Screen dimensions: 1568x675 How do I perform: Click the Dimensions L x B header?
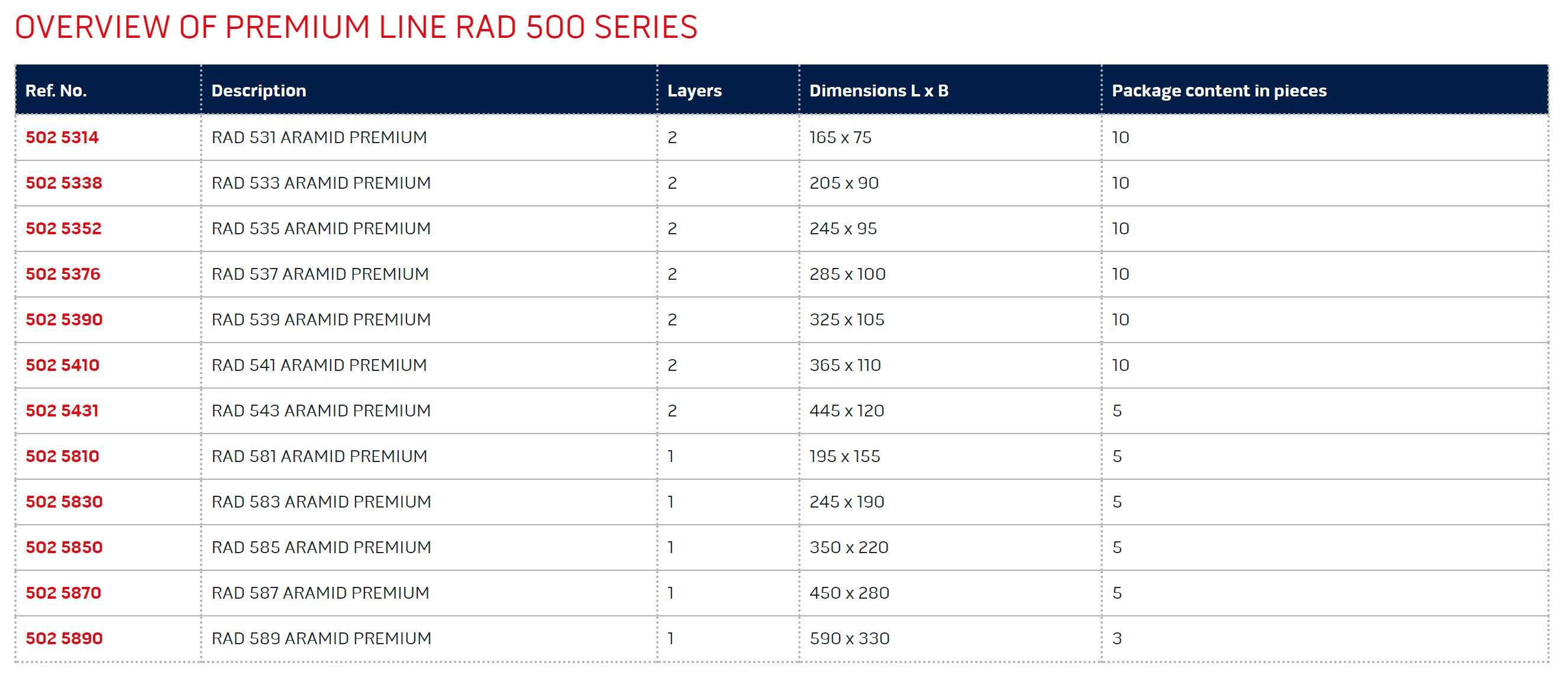879,91
